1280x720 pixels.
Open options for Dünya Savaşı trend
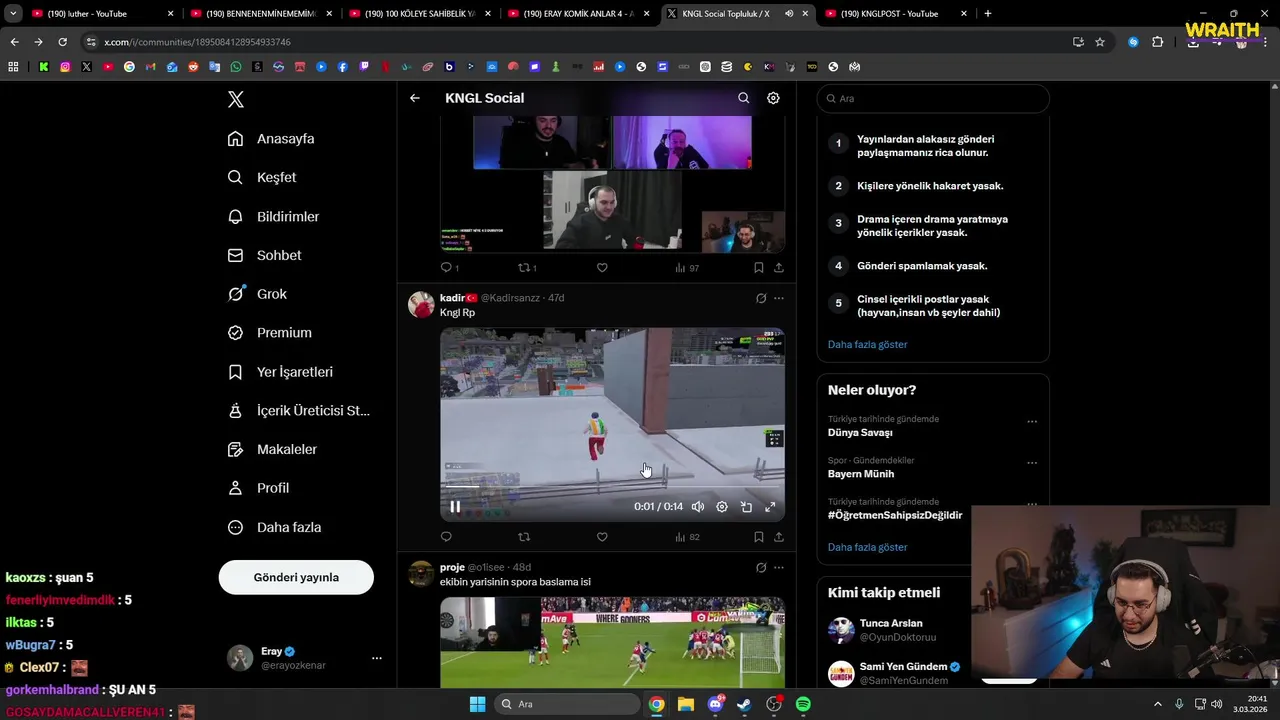click(1032, 422)
